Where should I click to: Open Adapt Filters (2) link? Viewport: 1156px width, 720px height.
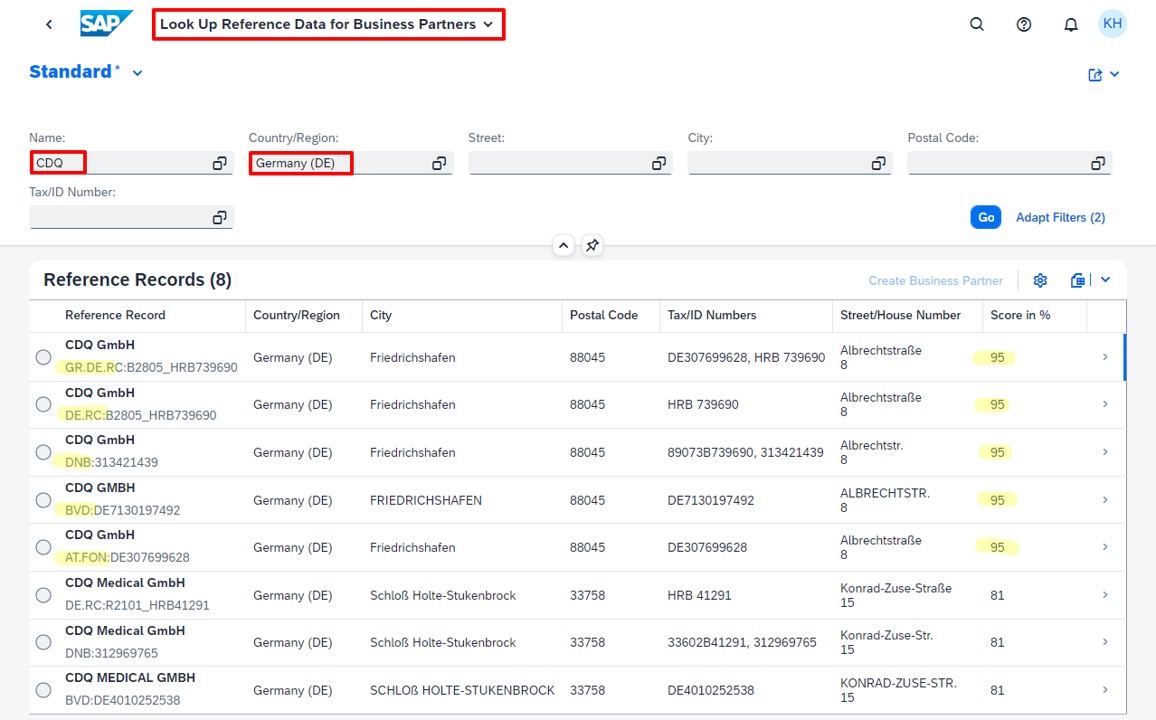[x=1060, y=217]
